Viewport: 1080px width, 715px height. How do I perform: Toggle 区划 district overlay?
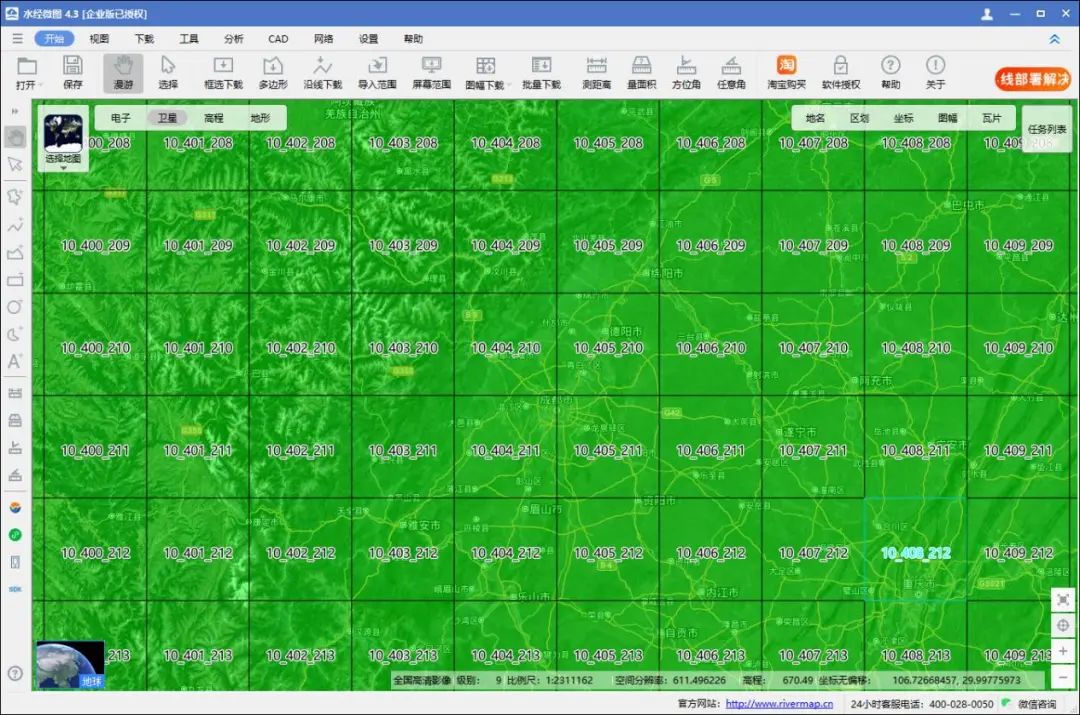point(860,118)
